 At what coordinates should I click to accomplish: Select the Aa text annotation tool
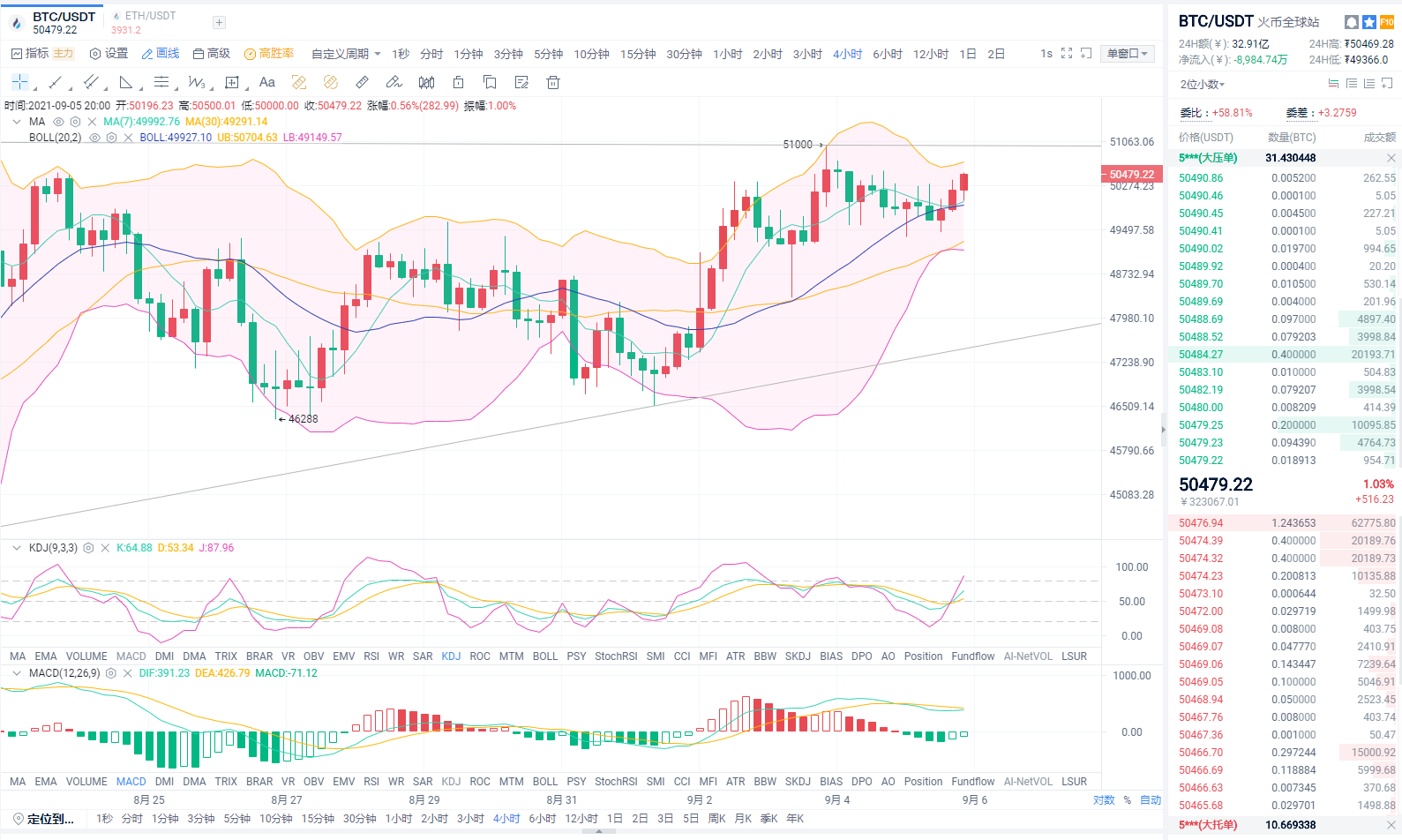(x=267, y=82)
